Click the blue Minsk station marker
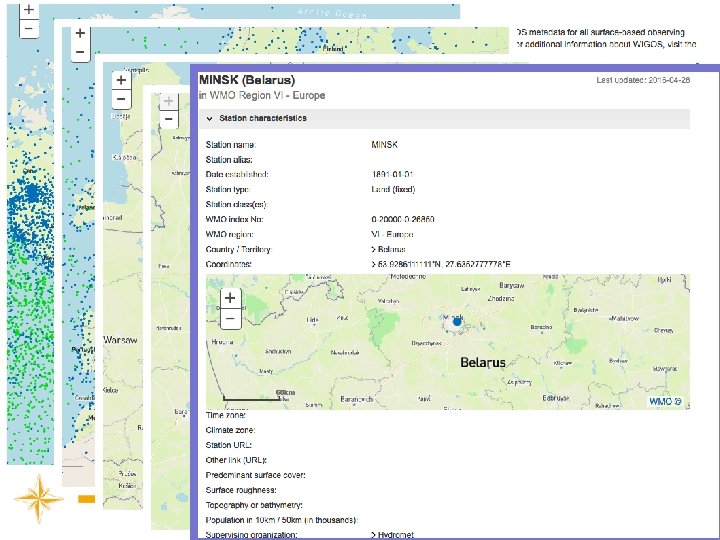The width and height of the screenshot is (720, 540). click(456, 322)
